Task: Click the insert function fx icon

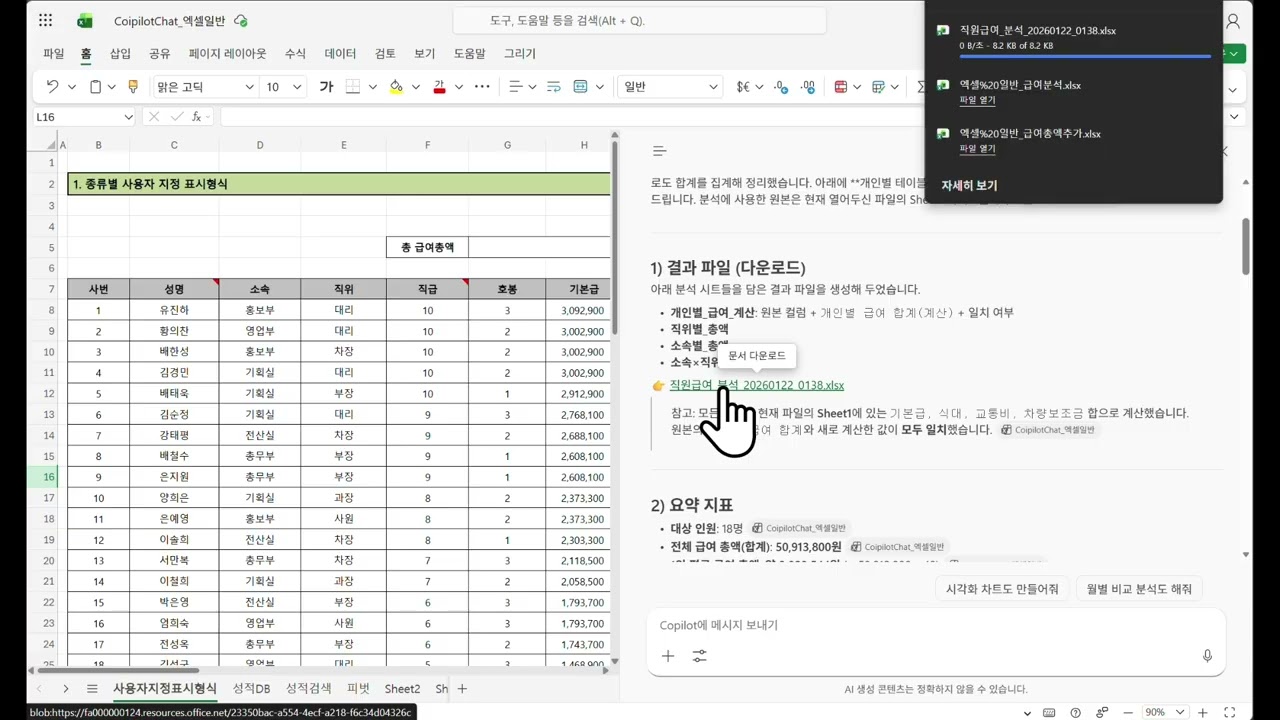Action: tap(197, 117)
